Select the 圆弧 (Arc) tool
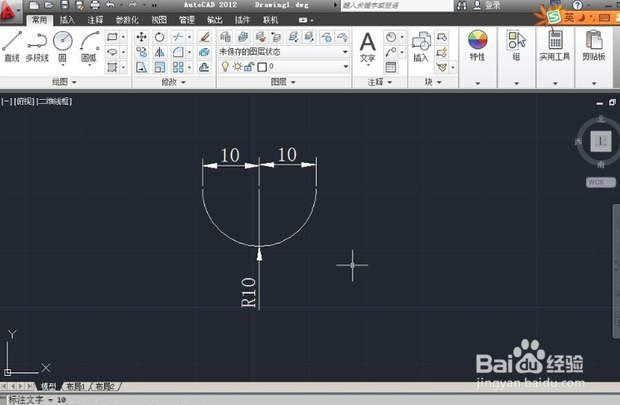 (89, 46)
